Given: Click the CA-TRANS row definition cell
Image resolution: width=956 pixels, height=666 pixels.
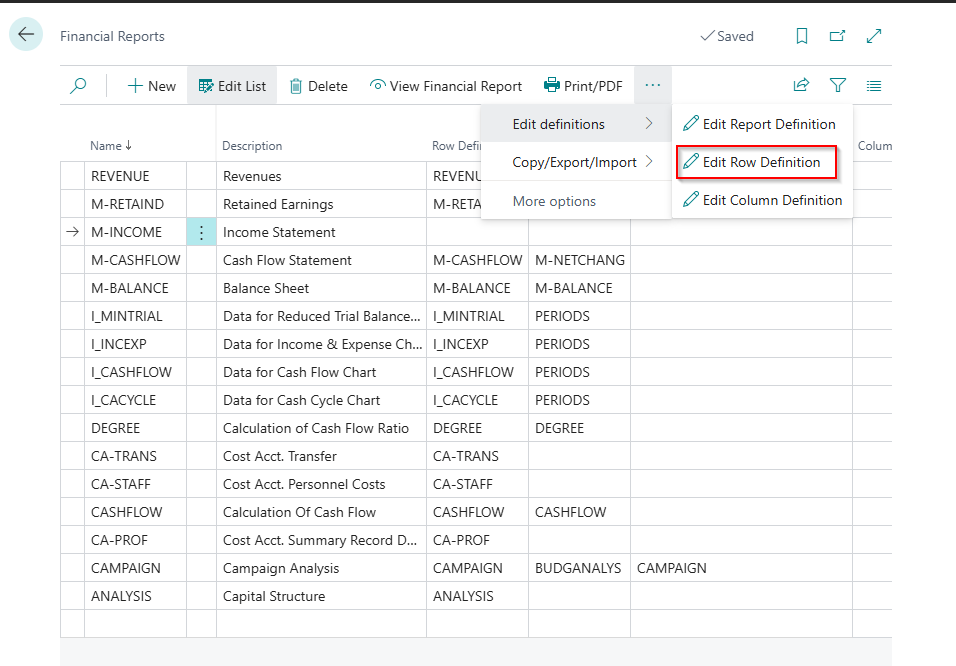Looking at the screenshot, I should [477, 457].
